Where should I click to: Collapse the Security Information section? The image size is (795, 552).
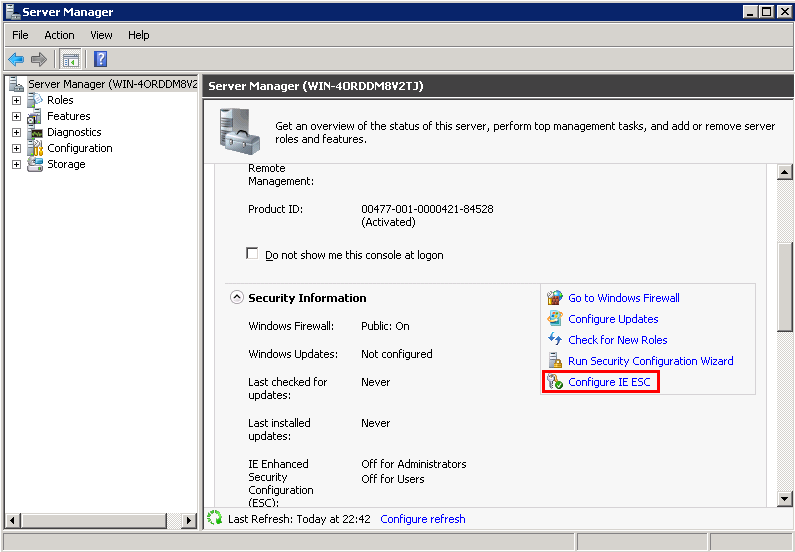point(237,298)
